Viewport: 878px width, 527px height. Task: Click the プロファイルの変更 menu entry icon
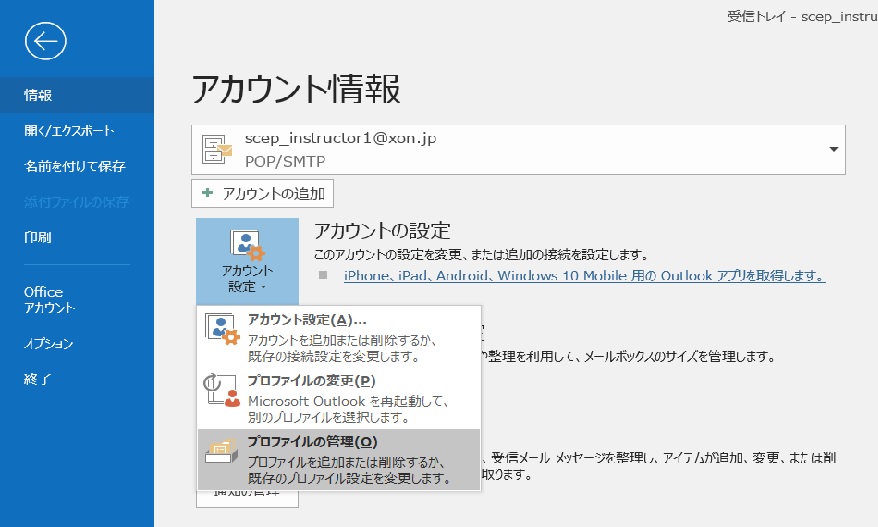(x=221, y=391)
